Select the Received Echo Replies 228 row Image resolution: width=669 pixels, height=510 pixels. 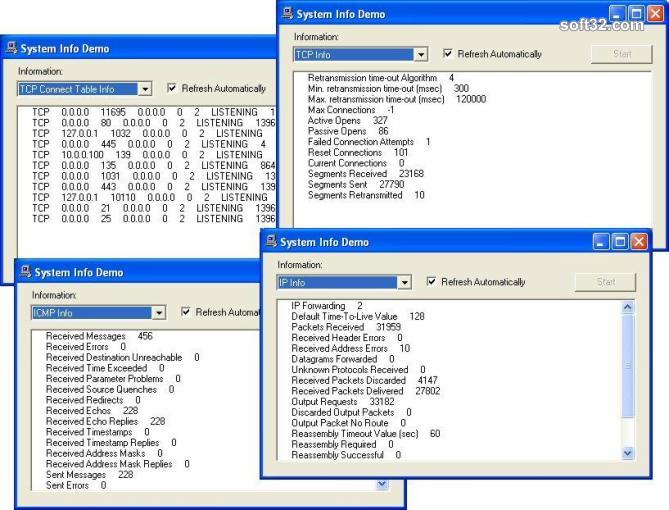(x=105, y=421)
